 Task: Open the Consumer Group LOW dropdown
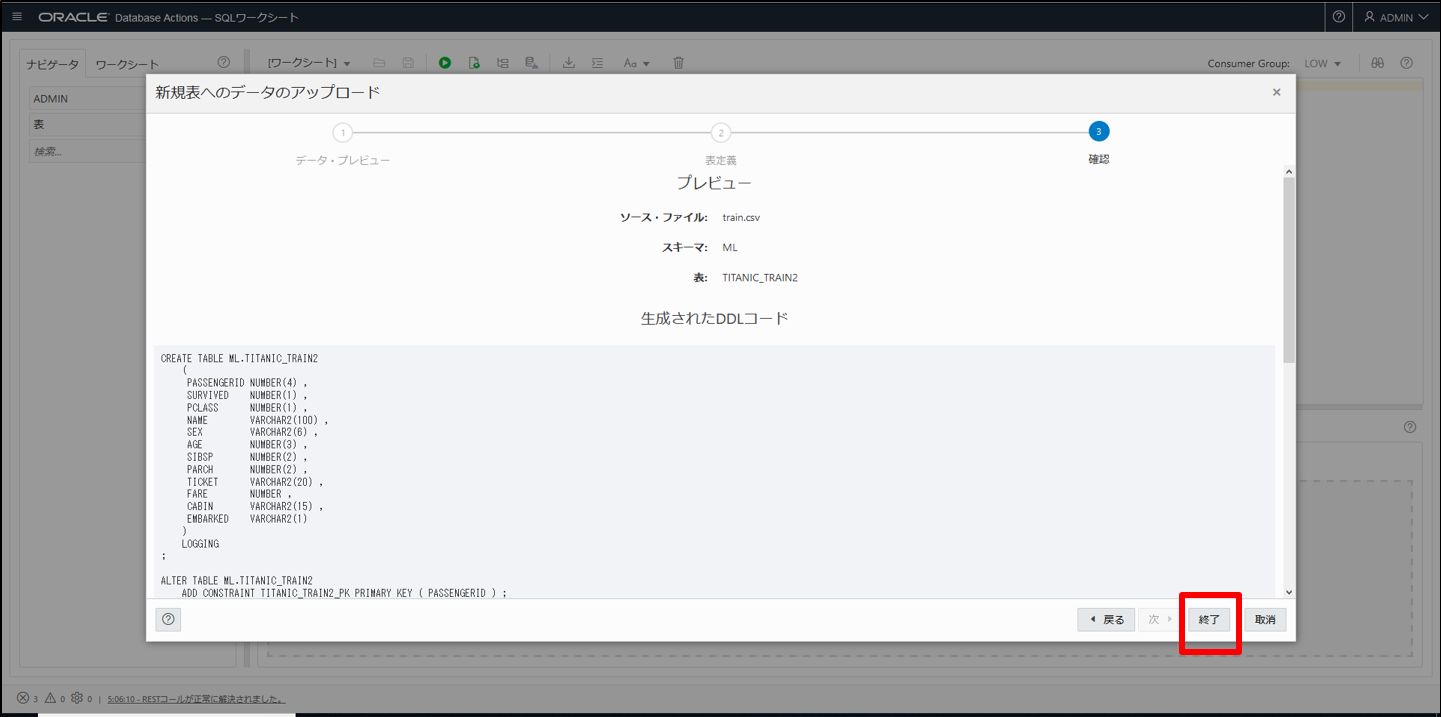(1322, 63)
